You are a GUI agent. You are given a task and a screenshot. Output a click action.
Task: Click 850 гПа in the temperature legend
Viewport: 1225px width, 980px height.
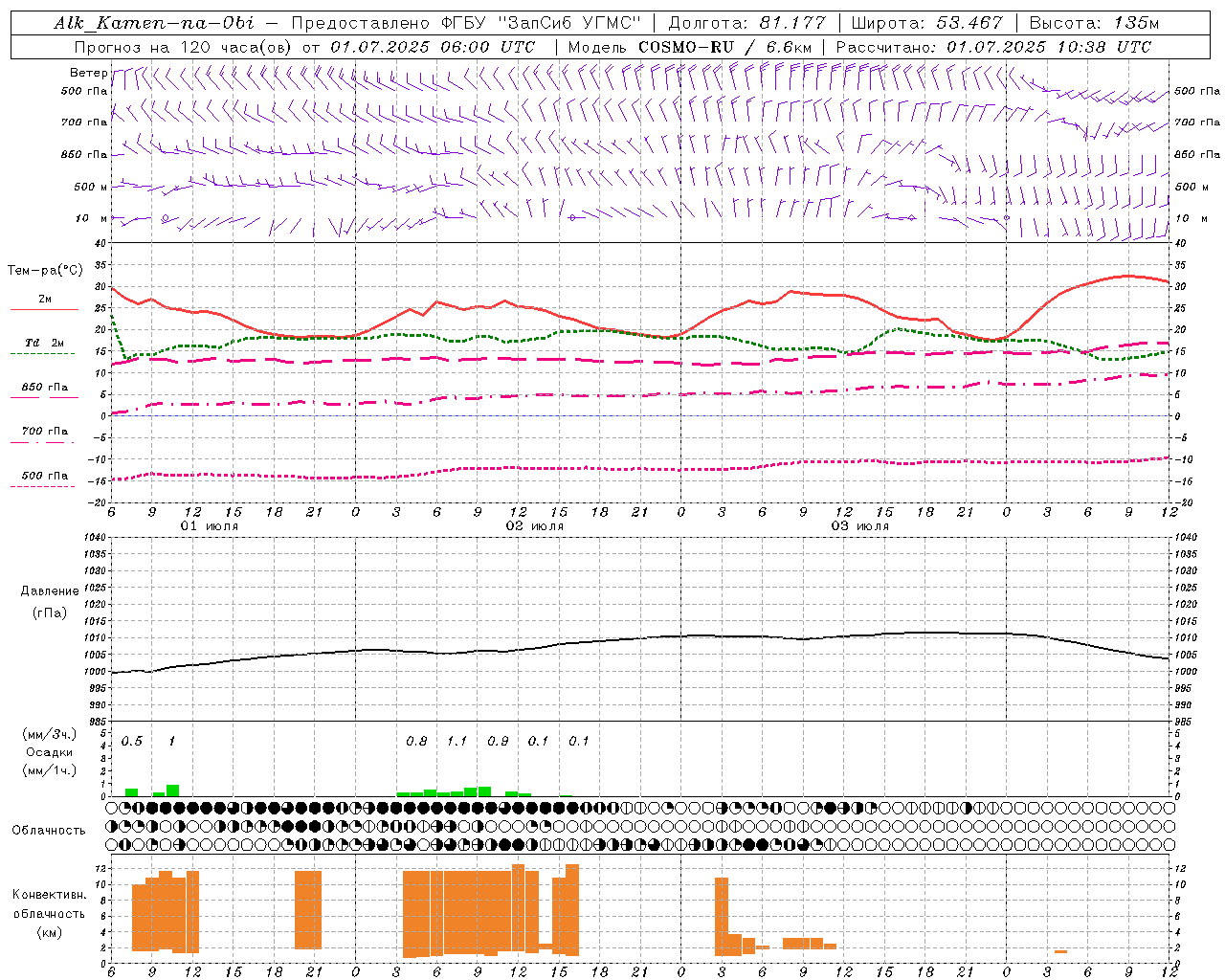point(45,388)
